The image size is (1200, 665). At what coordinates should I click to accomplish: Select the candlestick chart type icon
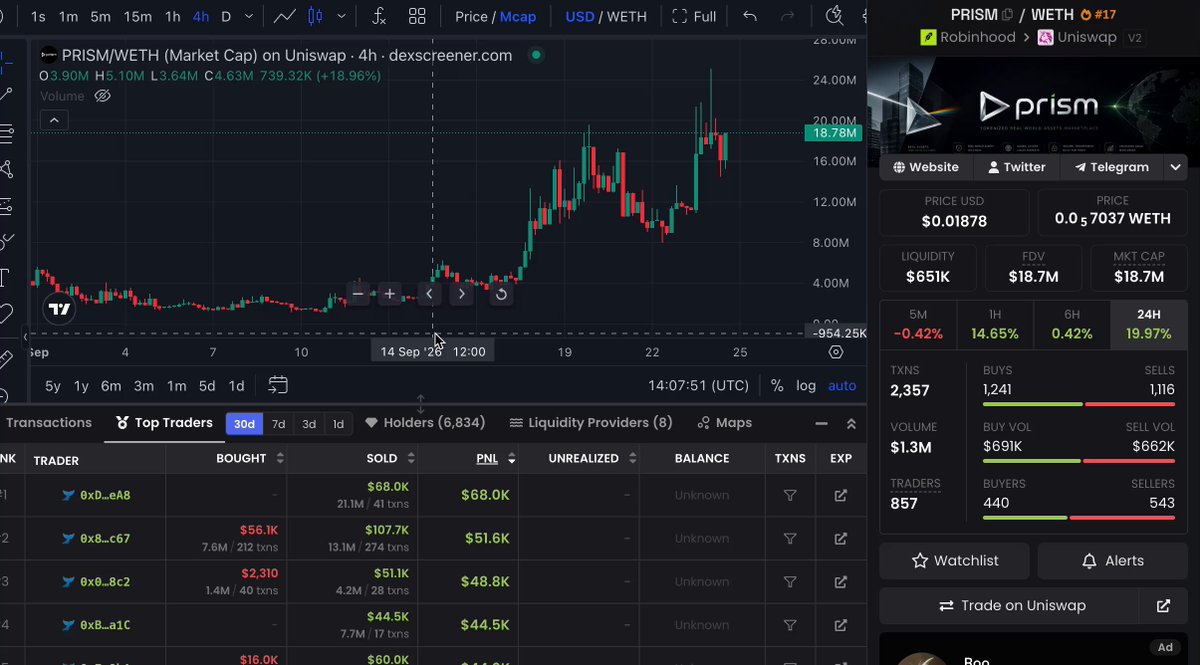point(316,16)
